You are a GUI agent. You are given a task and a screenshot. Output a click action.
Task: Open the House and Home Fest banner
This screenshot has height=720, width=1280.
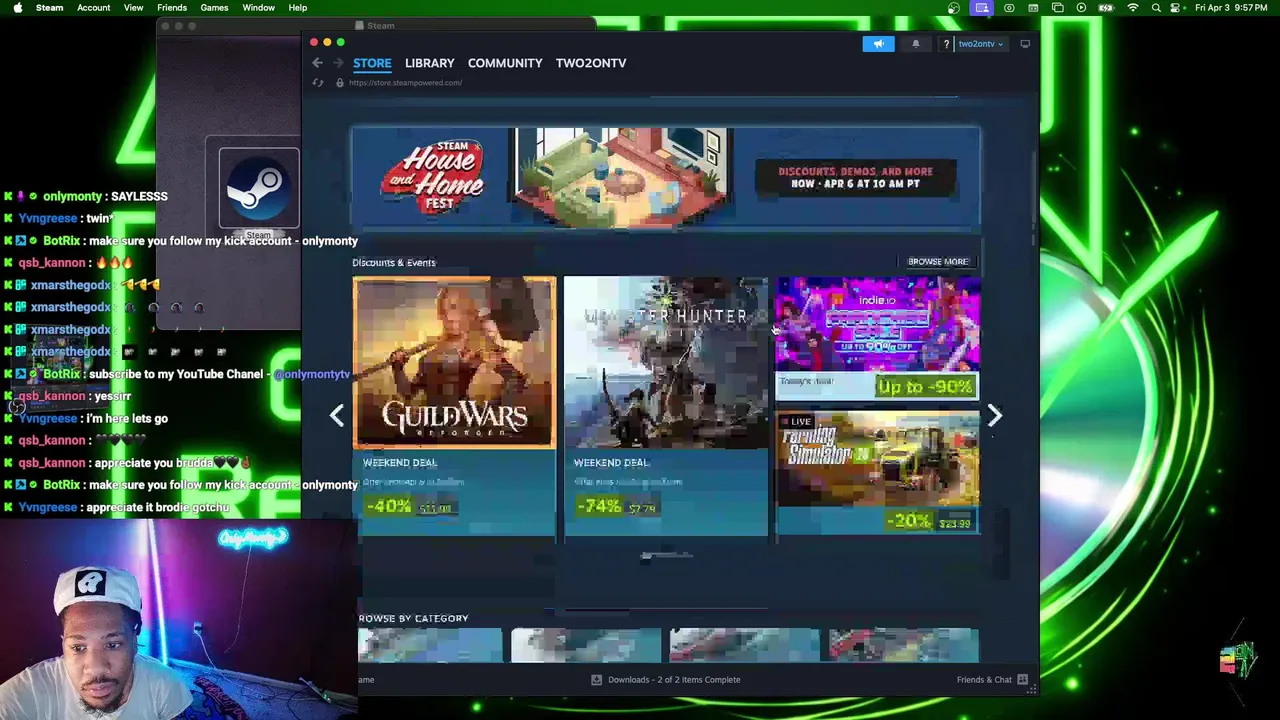pos(666,178)
